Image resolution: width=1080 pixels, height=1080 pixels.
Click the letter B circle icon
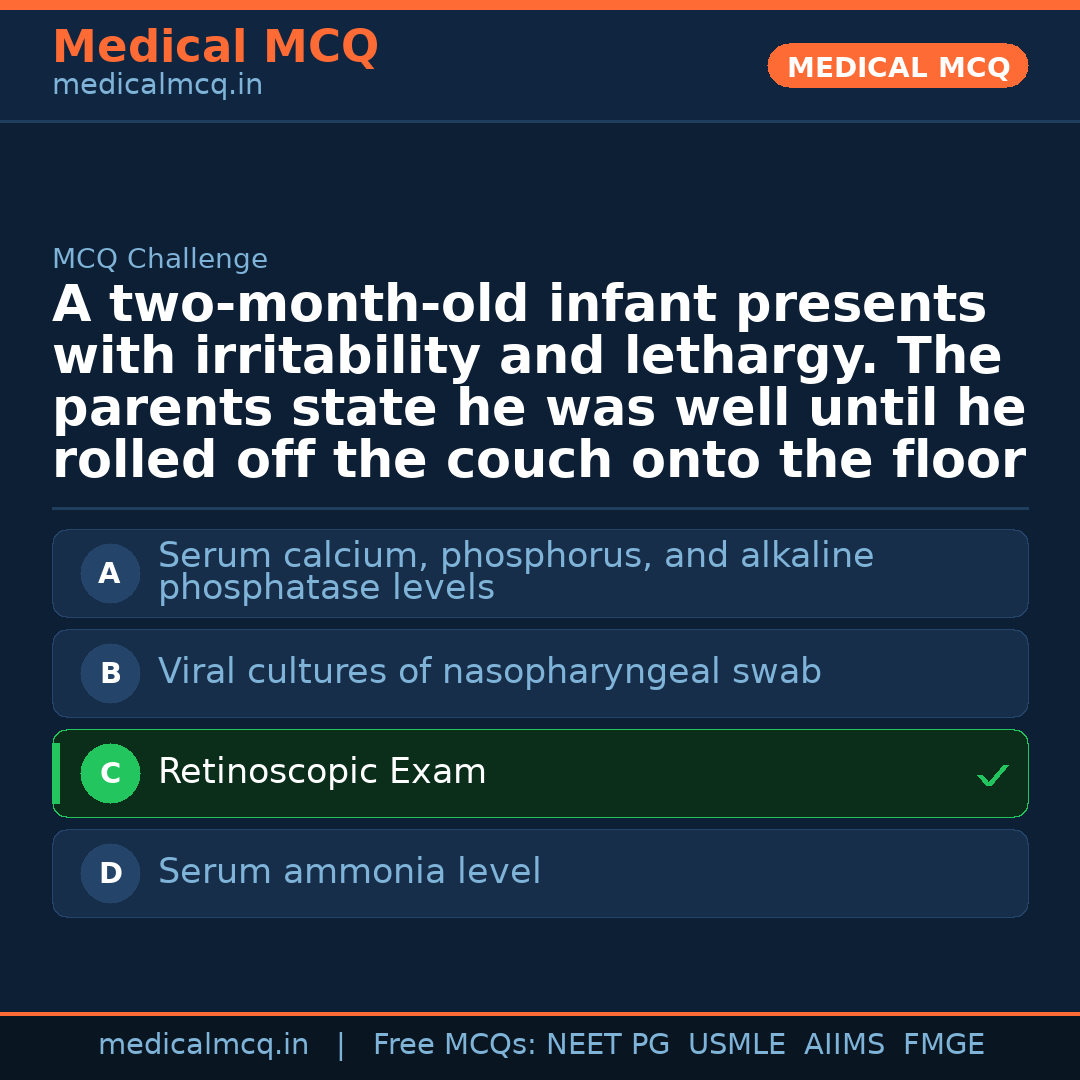click(110, 674)
